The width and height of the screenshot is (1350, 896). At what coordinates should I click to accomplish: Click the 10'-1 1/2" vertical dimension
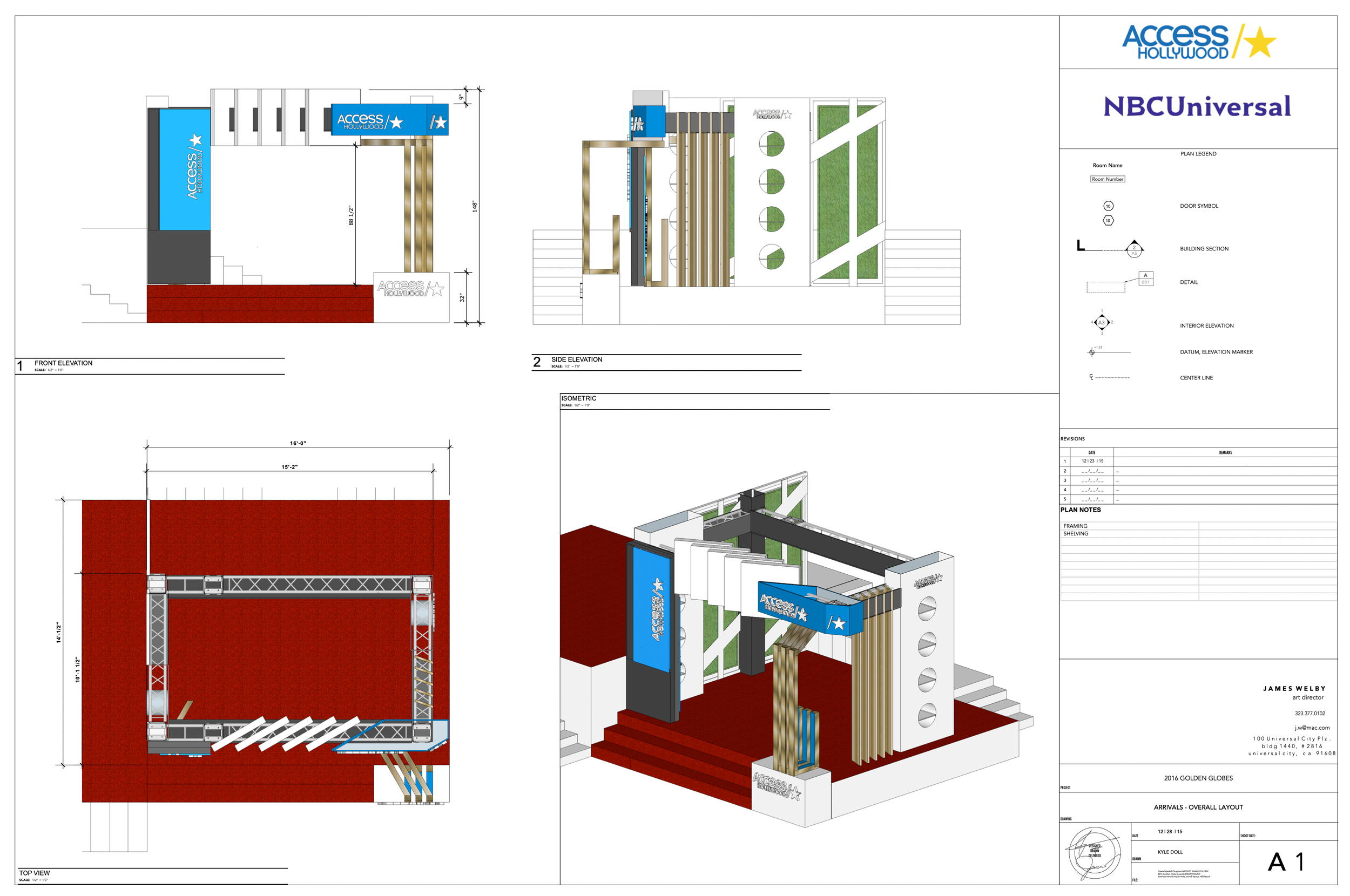tap(78, 669)
